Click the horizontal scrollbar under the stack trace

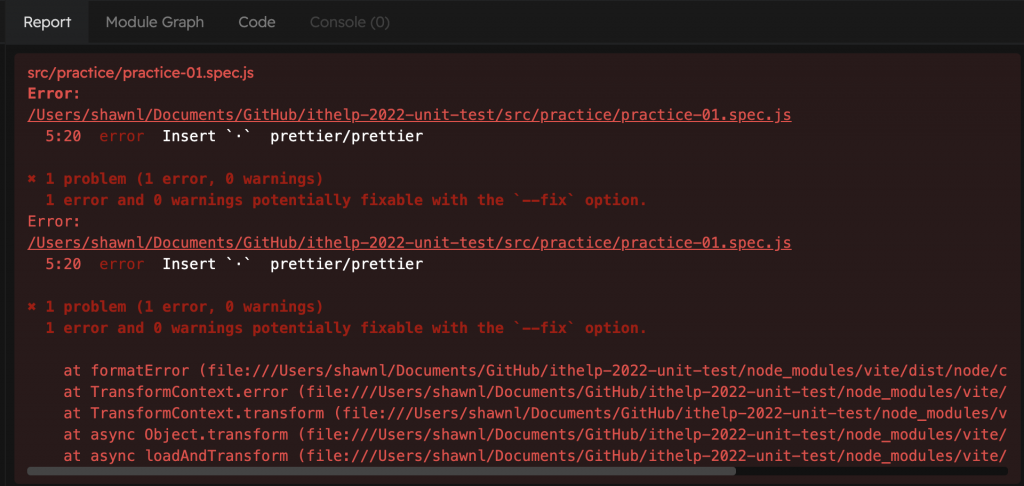click(380, 470)
